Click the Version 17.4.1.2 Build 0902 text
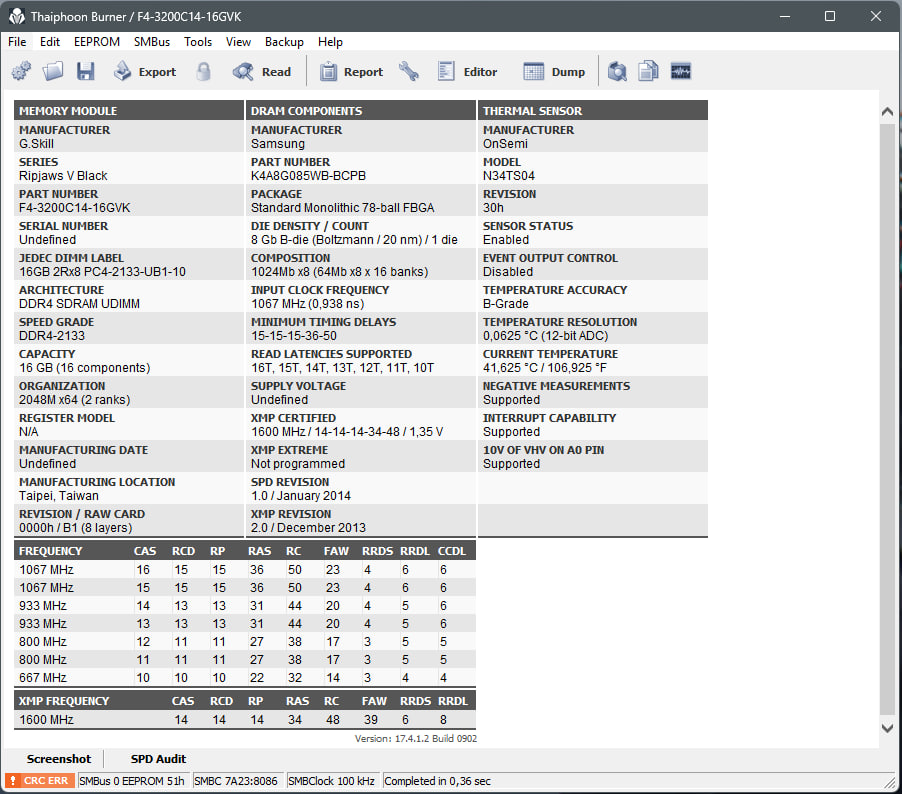902x794 pixels. 415,738
